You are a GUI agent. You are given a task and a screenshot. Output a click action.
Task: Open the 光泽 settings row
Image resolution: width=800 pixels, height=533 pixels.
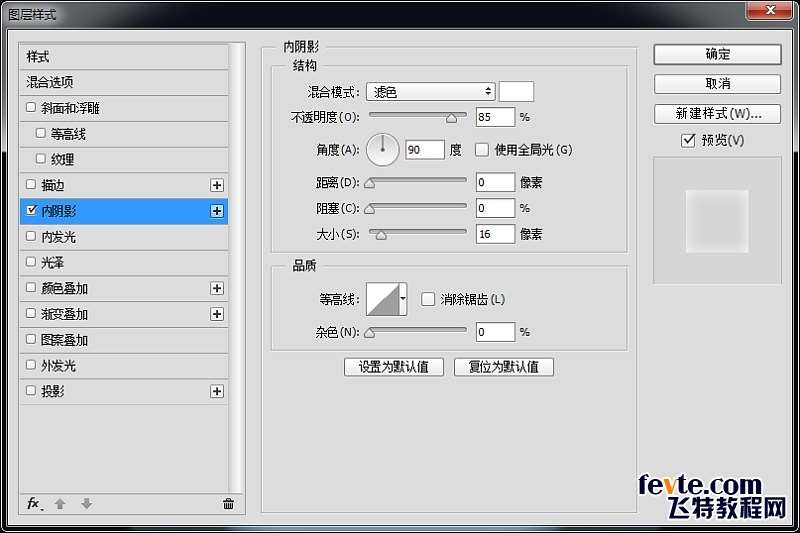[123, 263]
